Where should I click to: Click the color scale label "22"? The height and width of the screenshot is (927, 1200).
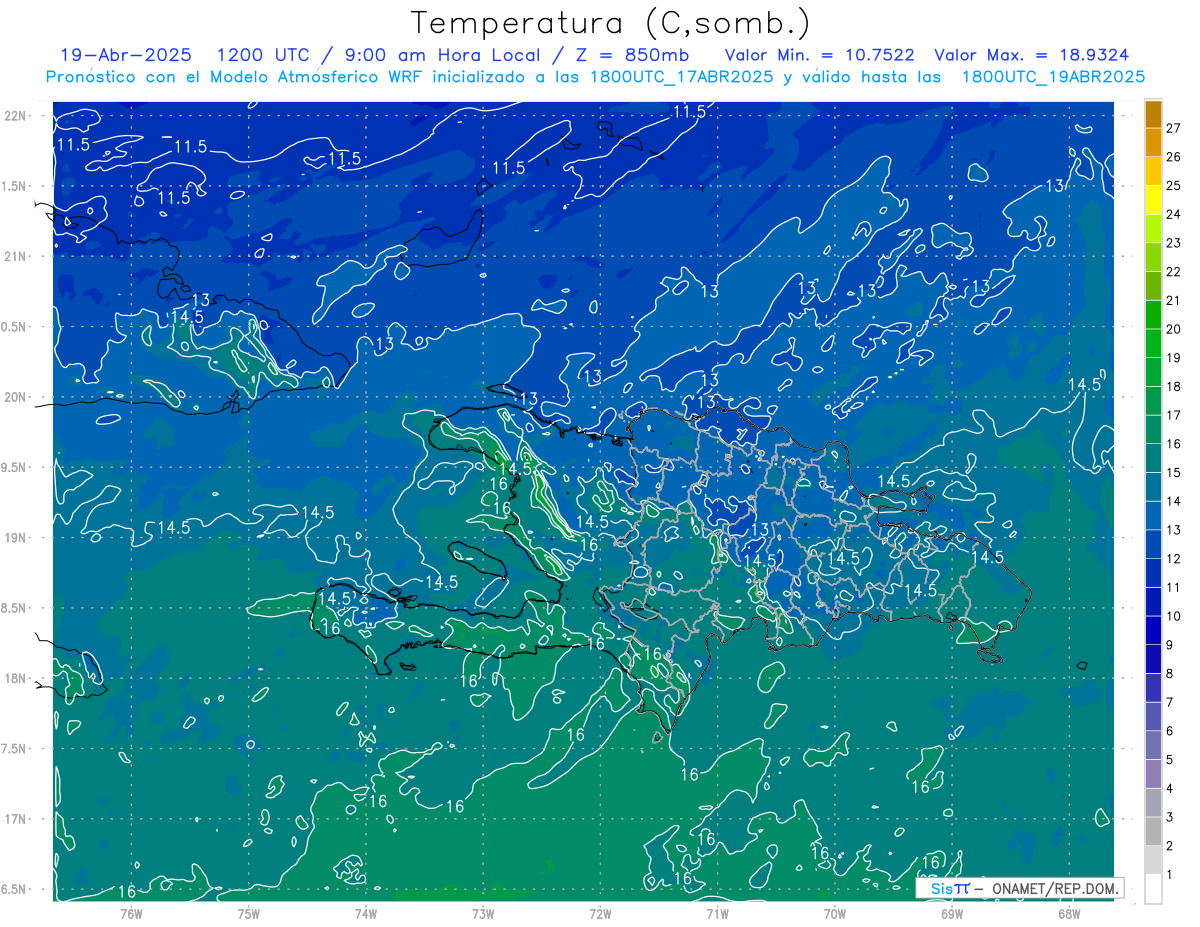(x=1173, y=271)
